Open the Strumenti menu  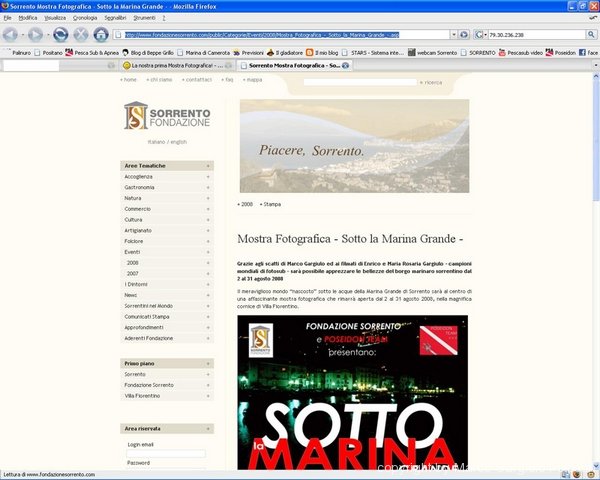click(x=144, y=18)
